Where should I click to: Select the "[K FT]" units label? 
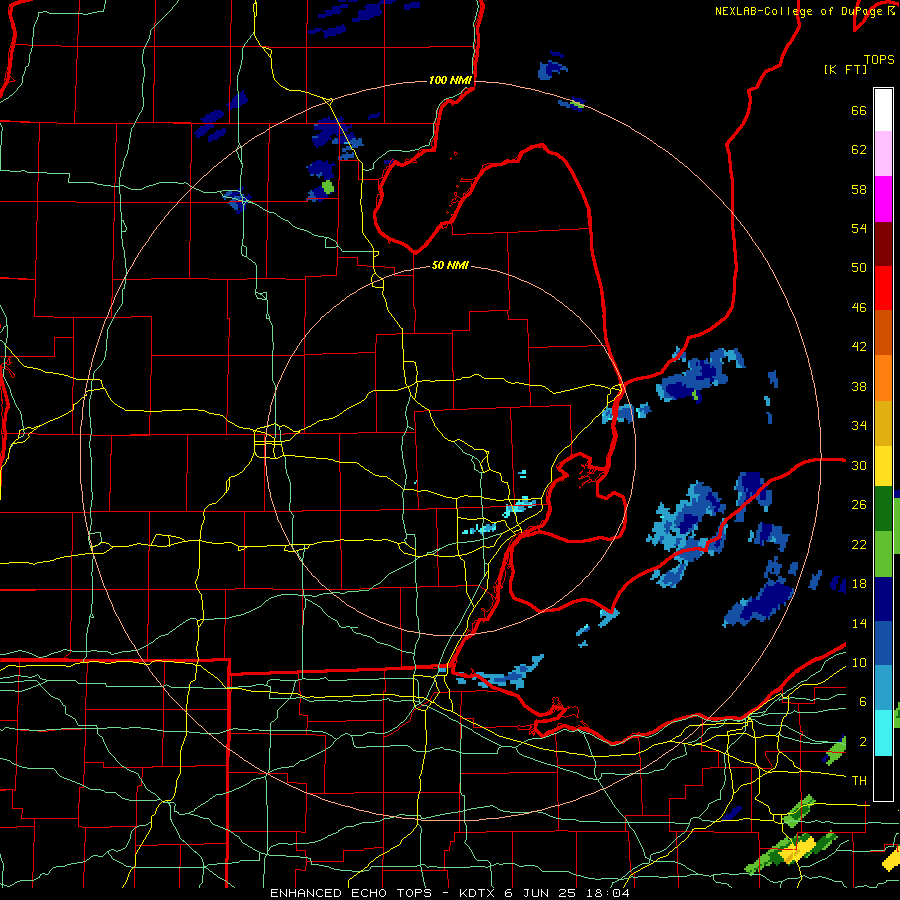845,69
